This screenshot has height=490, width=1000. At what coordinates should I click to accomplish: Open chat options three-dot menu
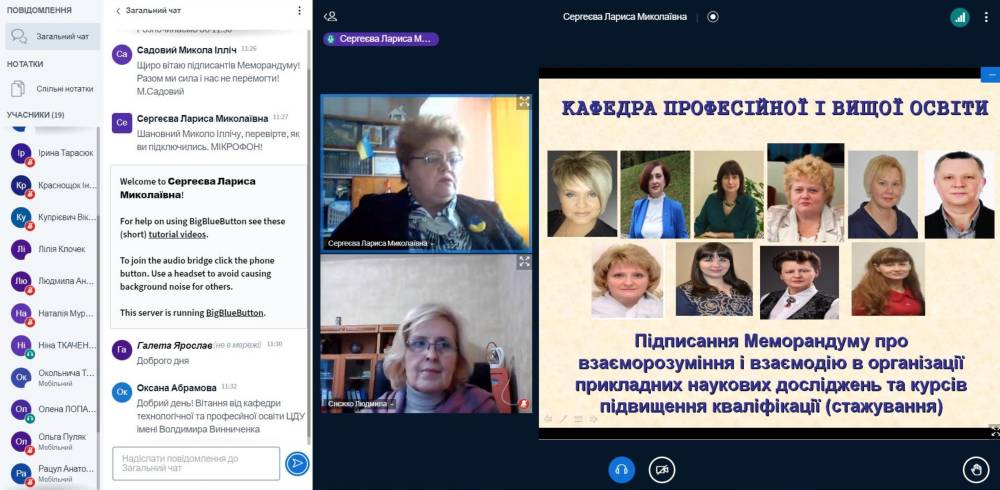tap(299, 11)
